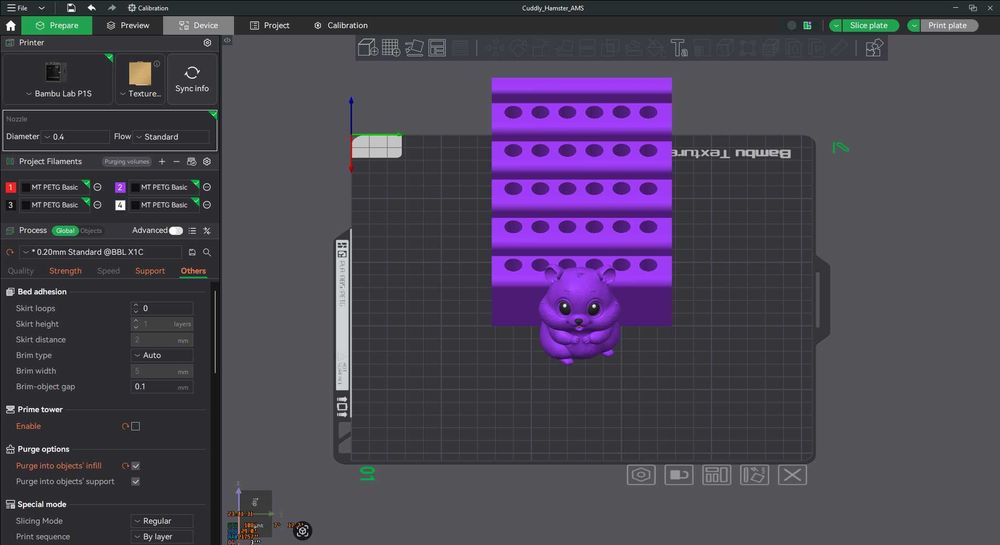Click the Home icon
This screenshot has width=1000, height=545.
click(10, 25)
